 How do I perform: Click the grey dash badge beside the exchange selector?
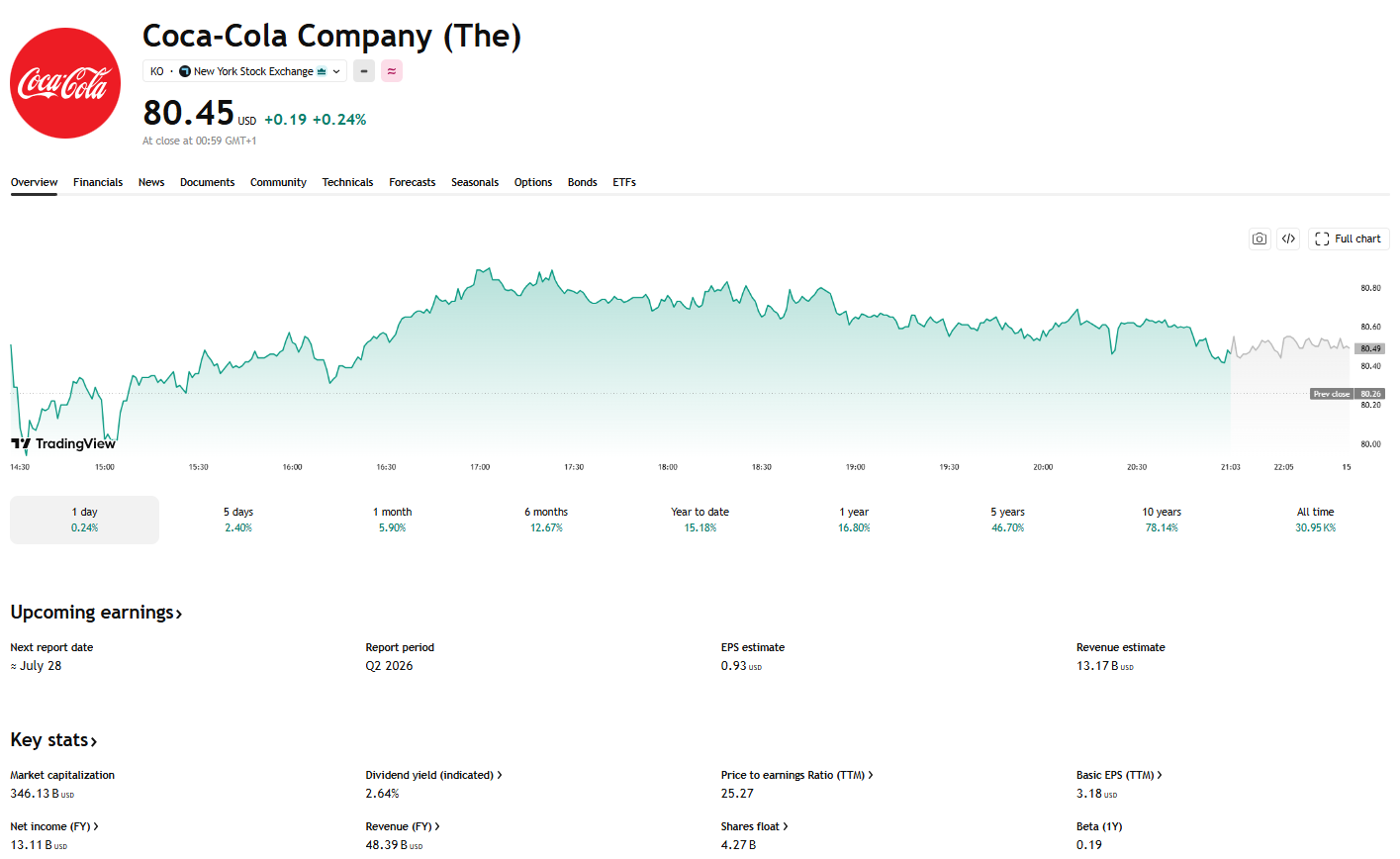click(x=364, y=71)
